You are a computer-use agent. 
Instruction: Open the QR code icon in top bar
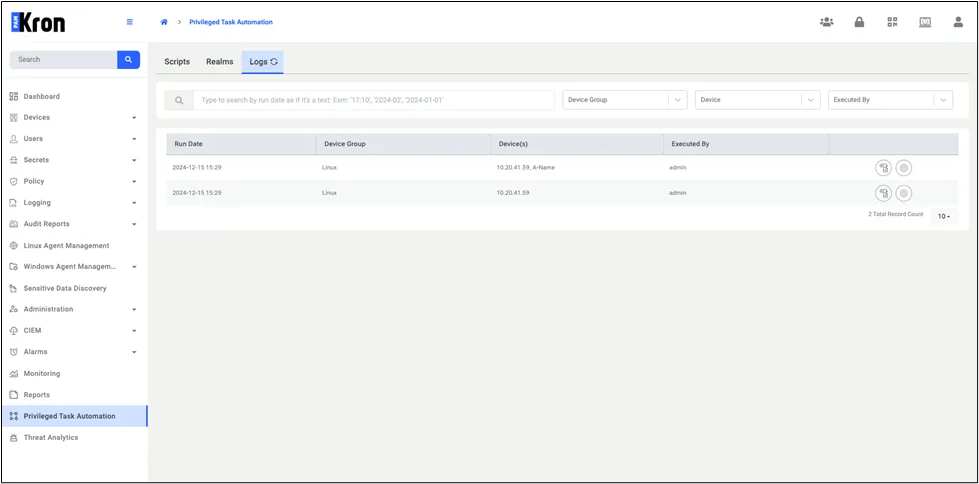pyautogui.click(x=892, y=22)
